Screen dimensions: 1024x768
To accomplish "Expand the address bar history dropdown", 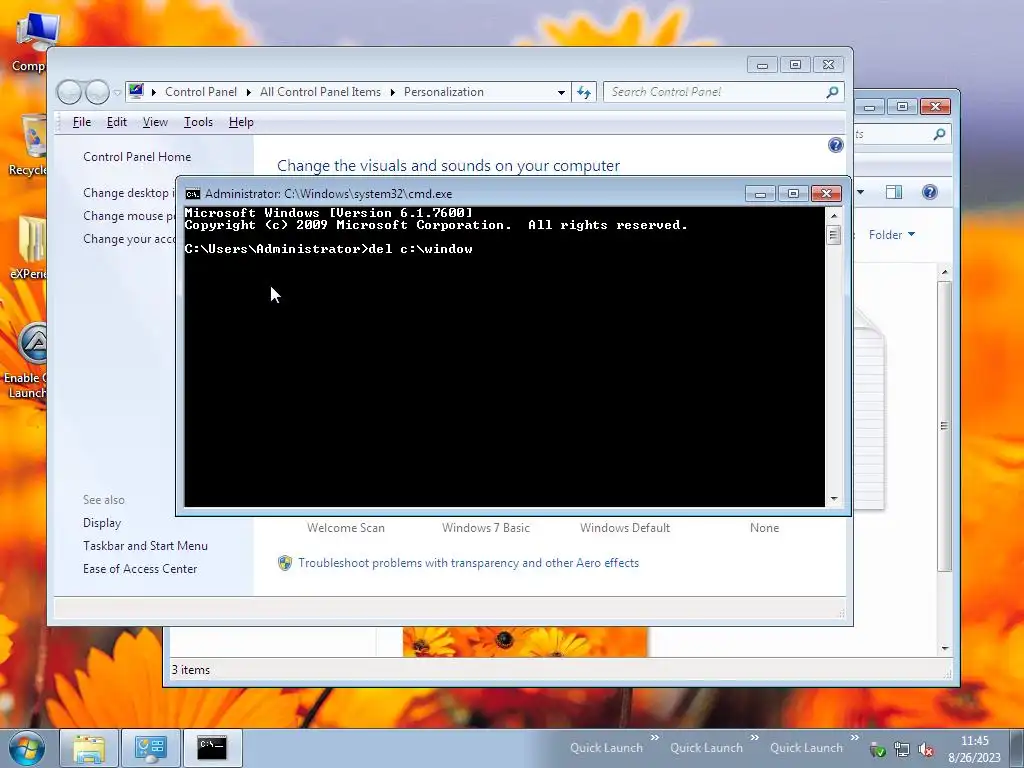I will pyautogui.click(x=561, y=93).
